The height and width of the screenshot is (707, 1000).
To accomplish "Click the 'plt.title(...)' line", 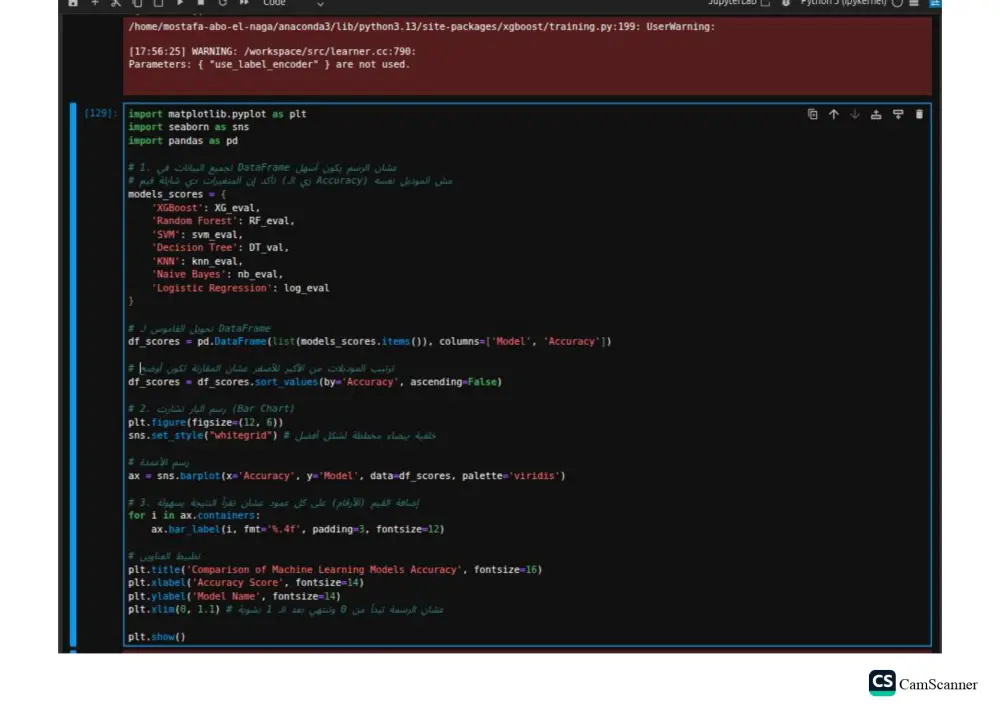I will [335, 569].
